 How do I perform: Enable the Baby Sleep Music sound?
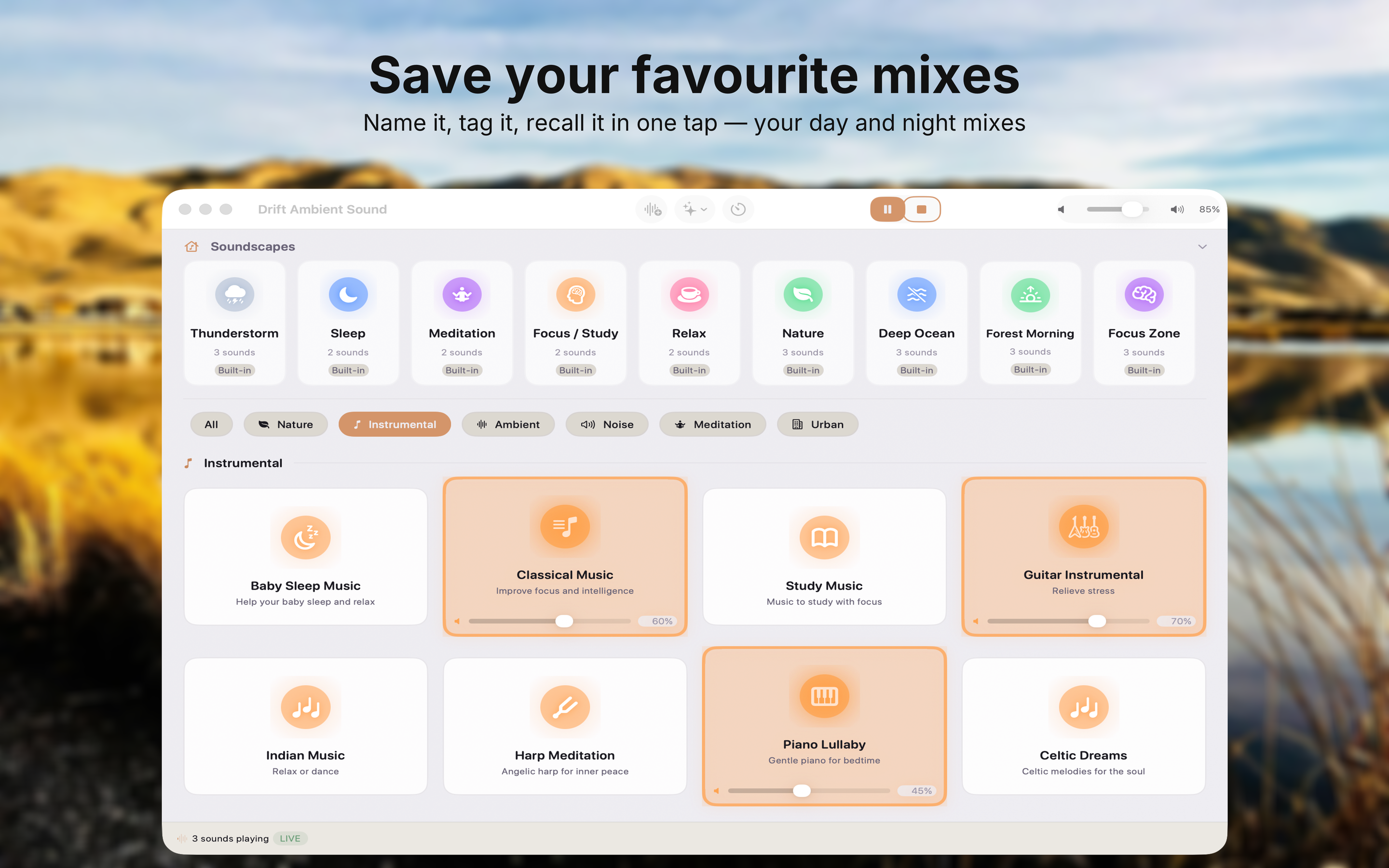click(x=305, y=556)
